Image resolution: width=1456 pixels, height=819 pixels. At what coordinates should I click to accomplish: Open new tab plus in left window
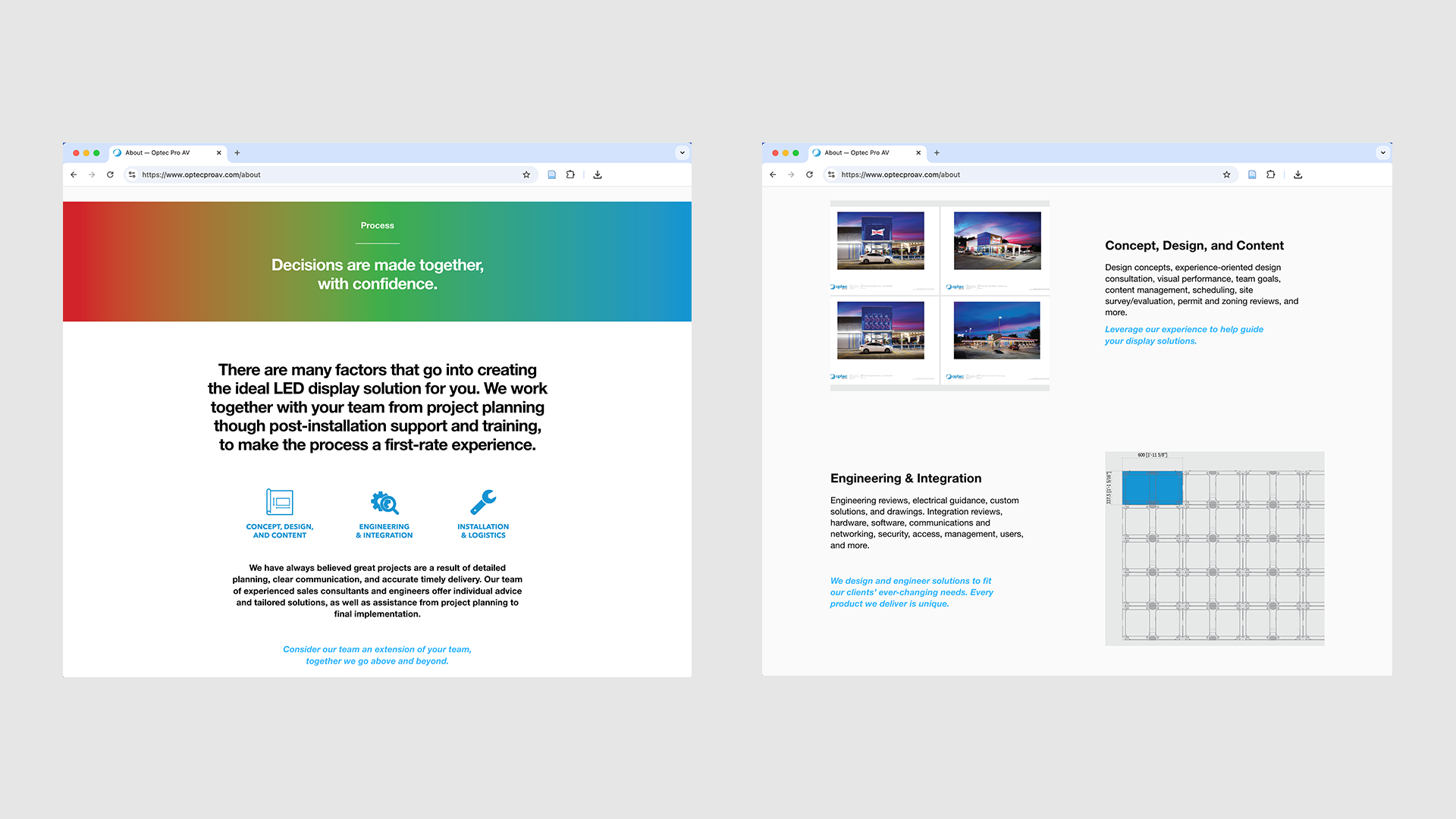237,152
